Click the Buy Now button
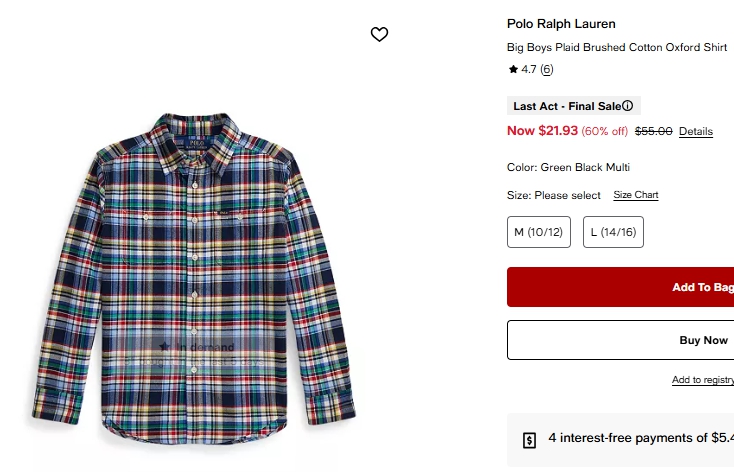 (x=703, y=340)
